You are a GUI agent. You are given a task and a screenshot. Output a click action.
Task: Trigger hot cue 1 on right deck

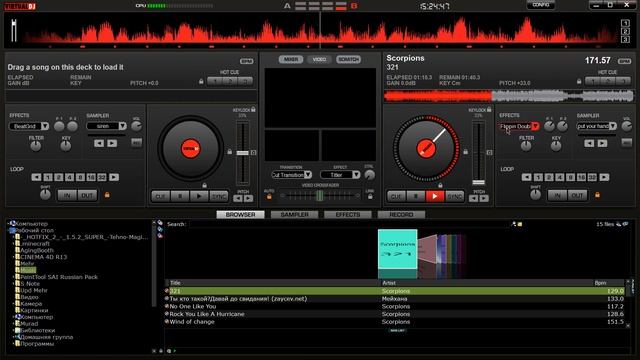pos(593,81)
